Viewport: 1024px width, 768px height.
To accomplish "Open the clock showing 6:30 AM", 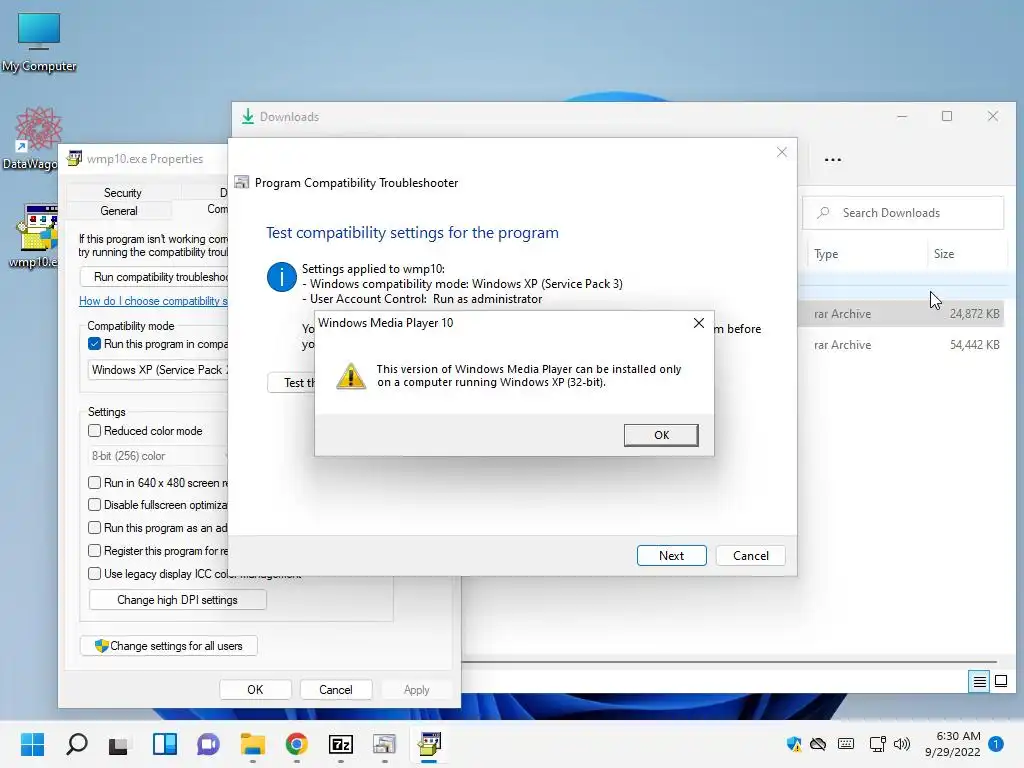I will coord(953,744).
